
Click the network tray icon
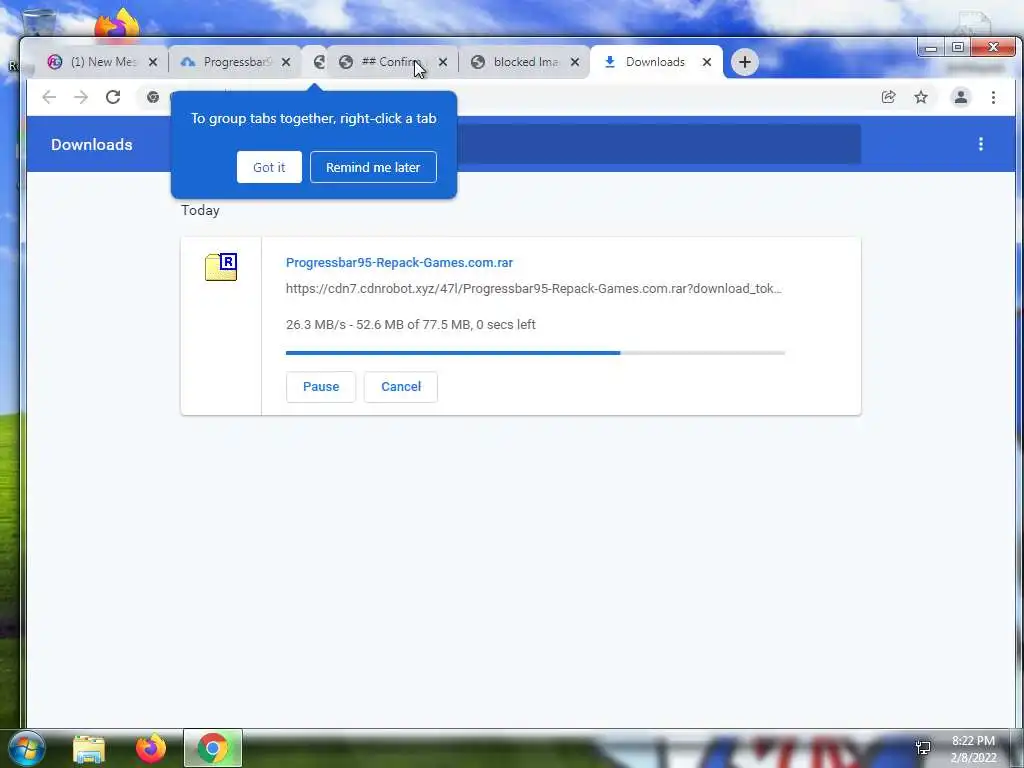point(923,748)
